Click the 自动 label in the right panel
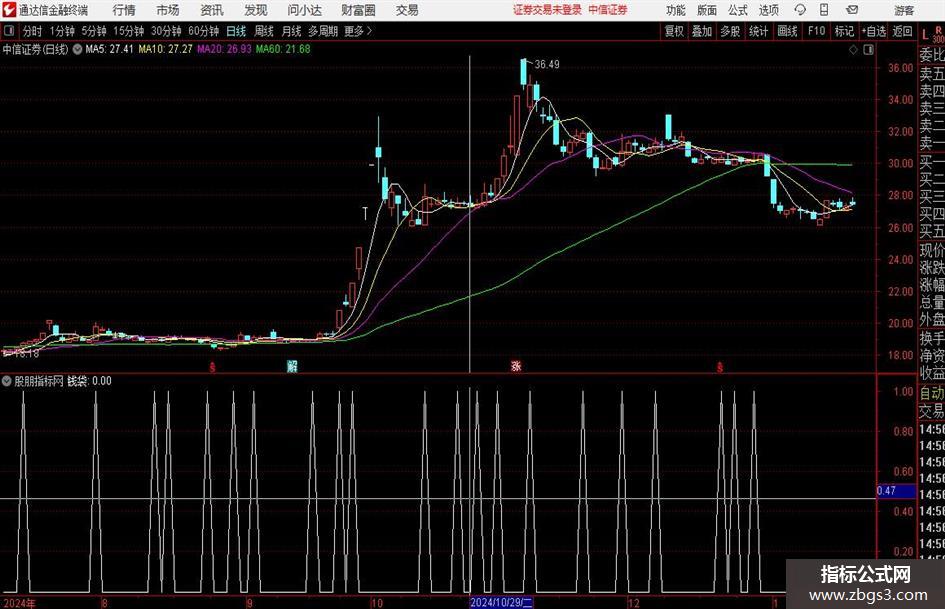The height and width of the screenshot is (609, 945). click(932, 393)
